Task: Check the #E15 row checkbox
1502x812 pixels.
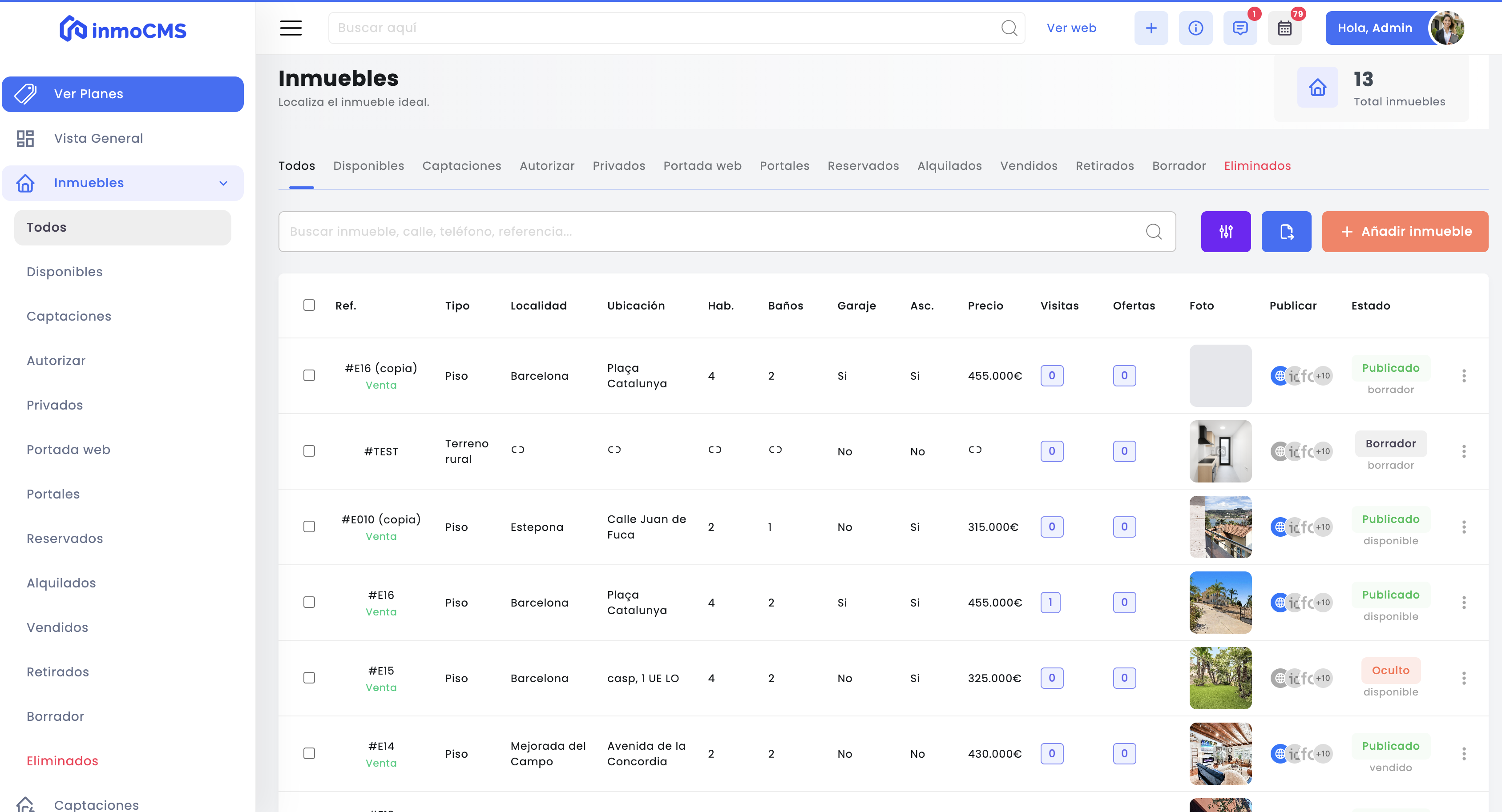Action: (309, 678)
